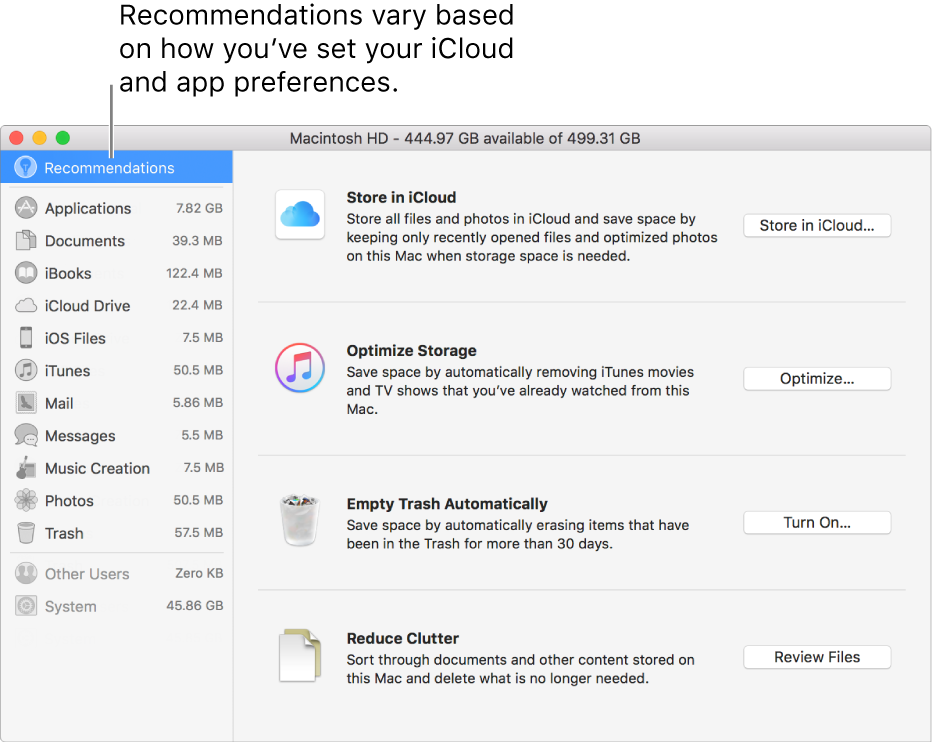Click the green zoom window button
The width and height of the screenshot is (934, 742).
(x=63, y=138)
